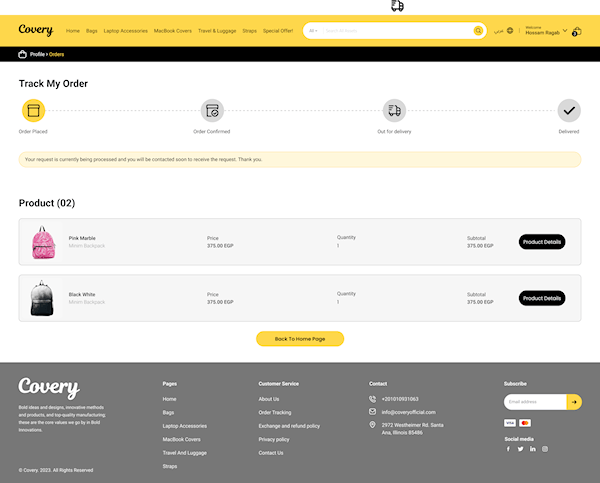This screenshot has width=600, height=483.
Task: Click the Out for delivery truck icon
Action: [x=394, y=111]
